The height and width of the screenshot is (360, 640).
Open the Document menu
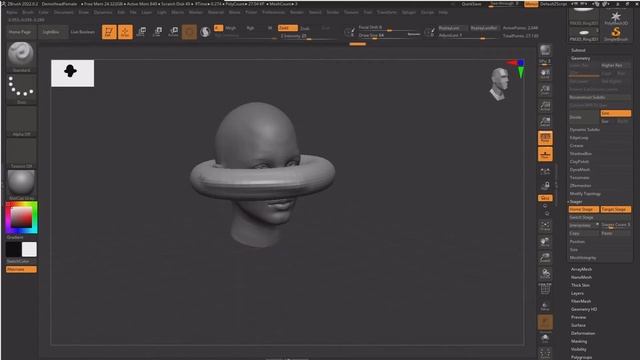coord(64,12)
